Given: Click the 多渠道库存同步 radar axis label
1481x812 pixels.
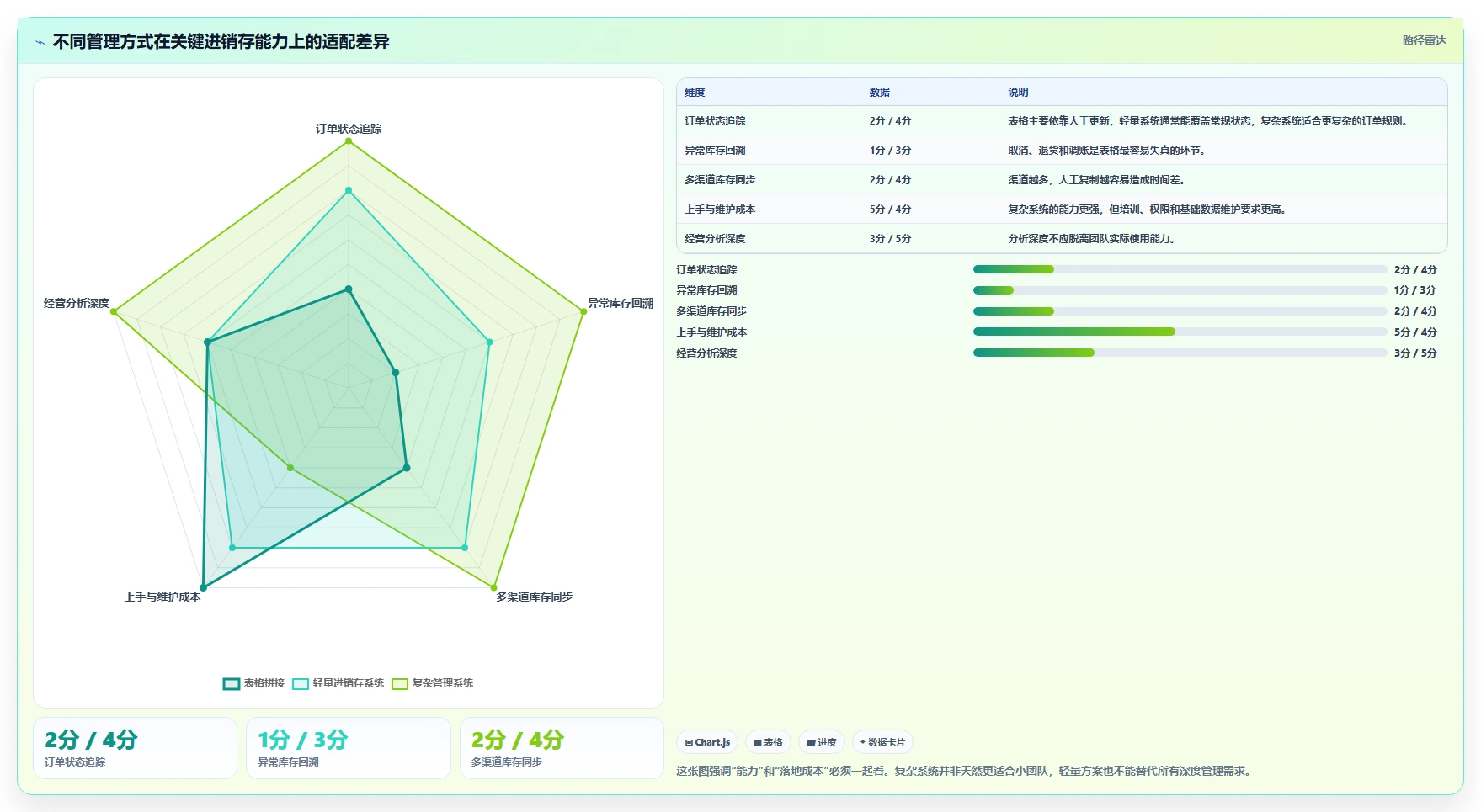Looking at the screenshot, I should 534,597.
